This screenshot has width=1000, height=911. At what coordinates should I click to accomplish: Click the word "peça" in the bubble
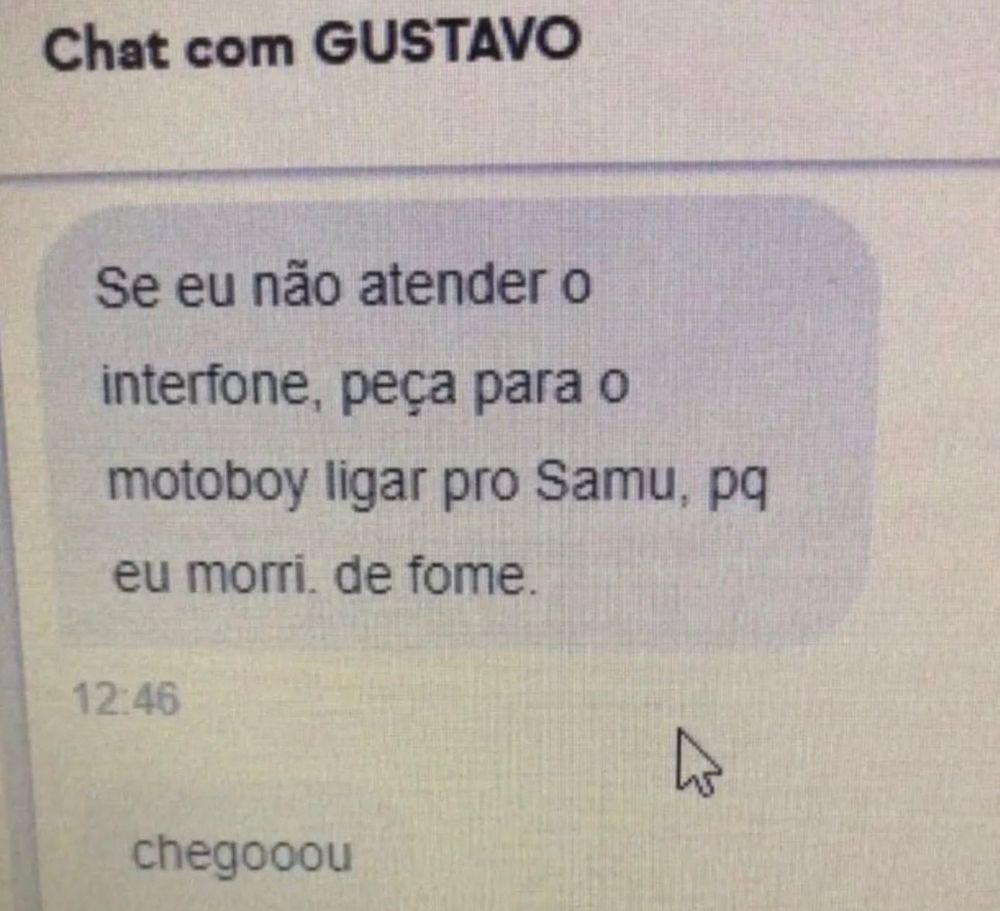tap(399, 389)
